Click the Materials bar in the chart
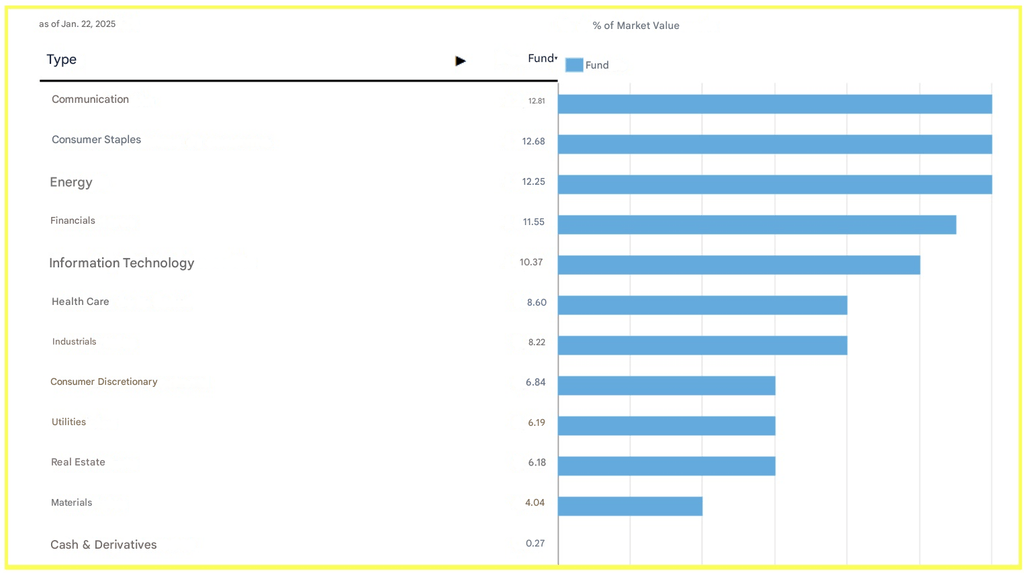The image size is (1024, 573). 630,506
